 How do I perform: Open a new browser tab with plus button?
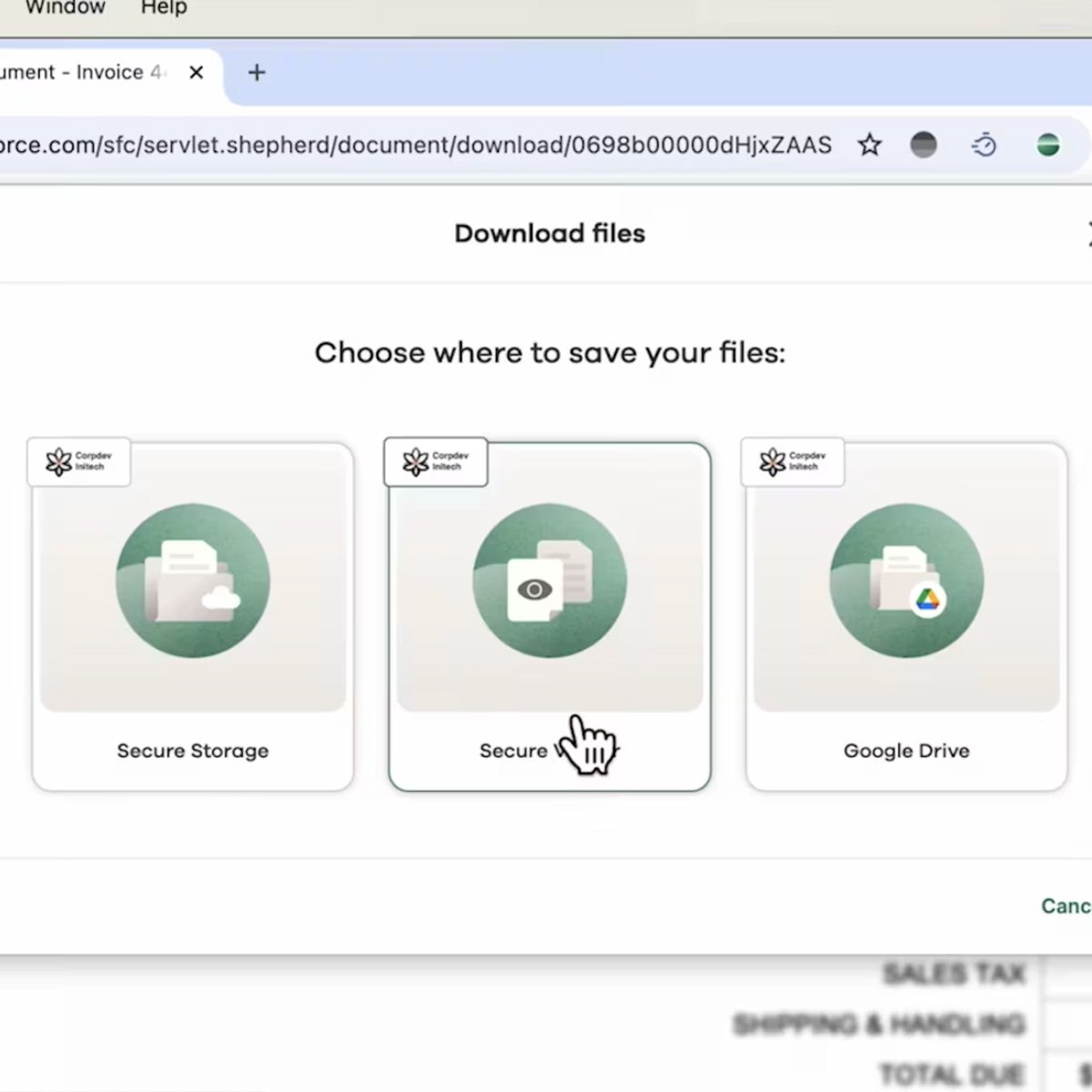click(x=257, y=73)
